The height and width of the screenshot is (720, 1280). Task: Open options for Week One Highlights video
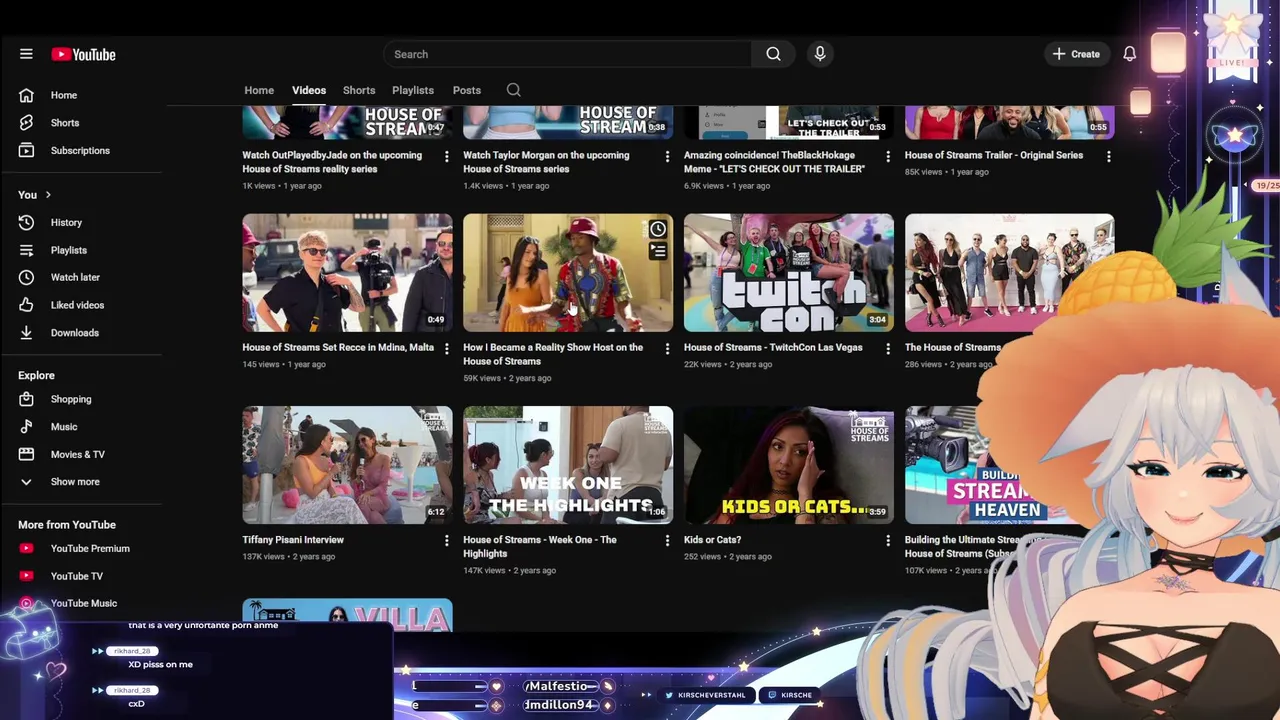click(x=667, y=540)
